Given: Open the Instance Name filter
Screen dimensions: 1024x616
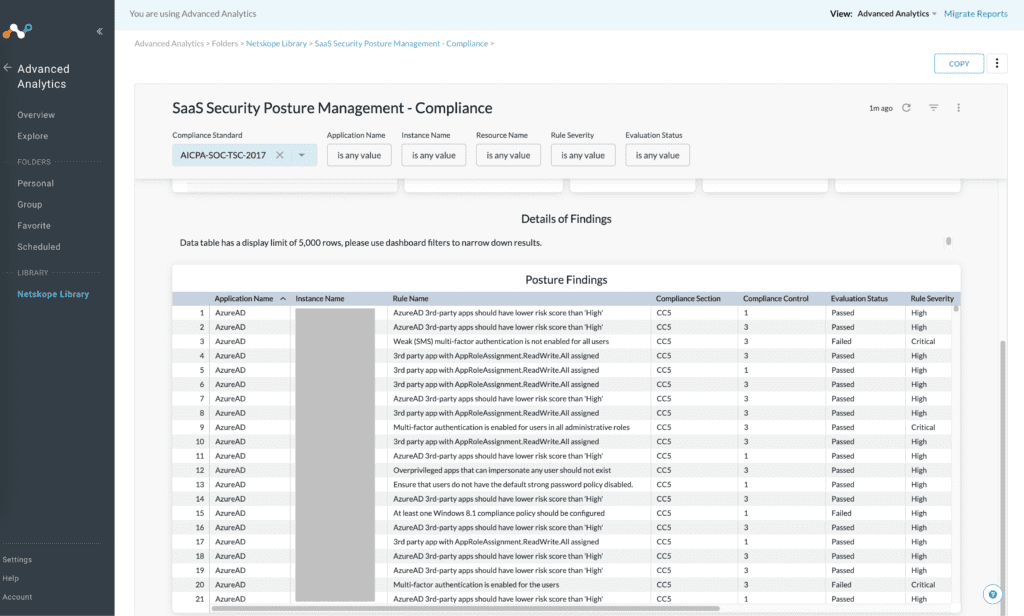Looking at the screenshot, I should (434, 155).
